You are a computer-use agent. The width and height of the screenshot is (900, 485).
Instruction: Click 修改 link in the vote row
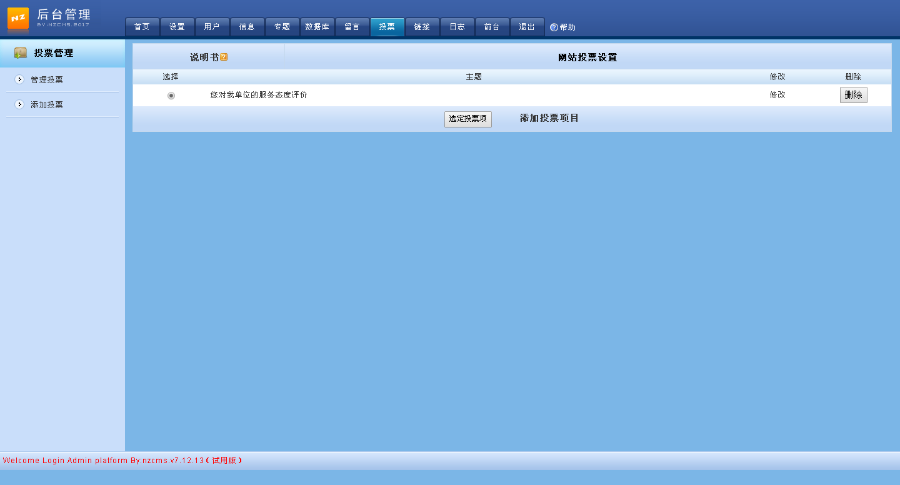(x=777, y=95)
